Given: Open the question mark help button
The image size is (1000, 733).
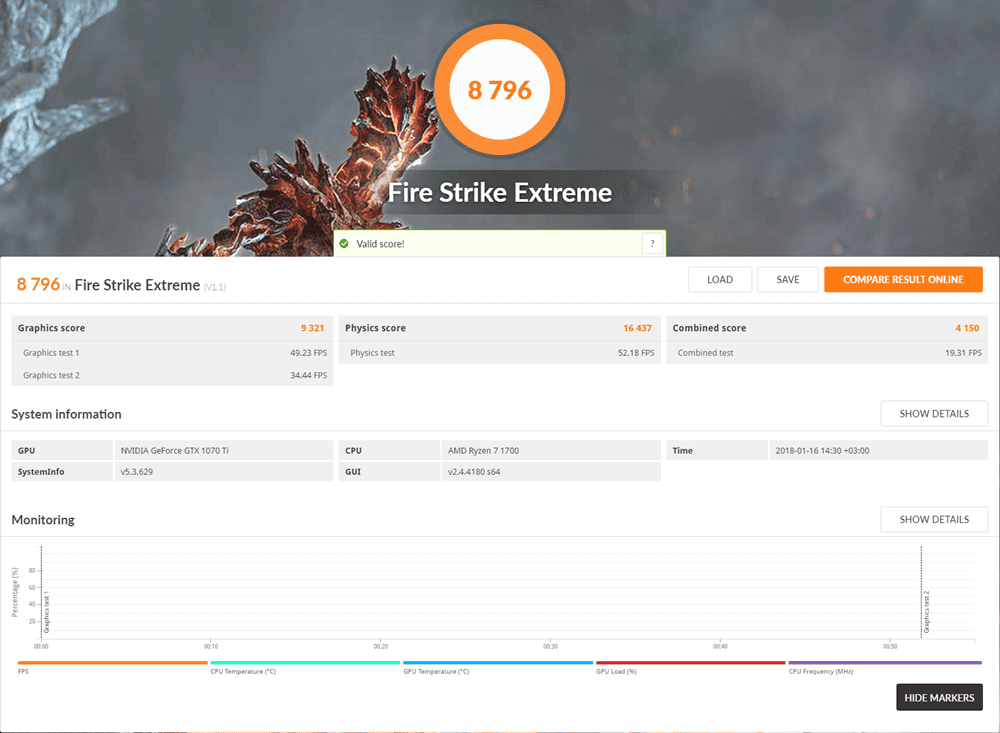Looking at the screenshot, I should point(652,244).
